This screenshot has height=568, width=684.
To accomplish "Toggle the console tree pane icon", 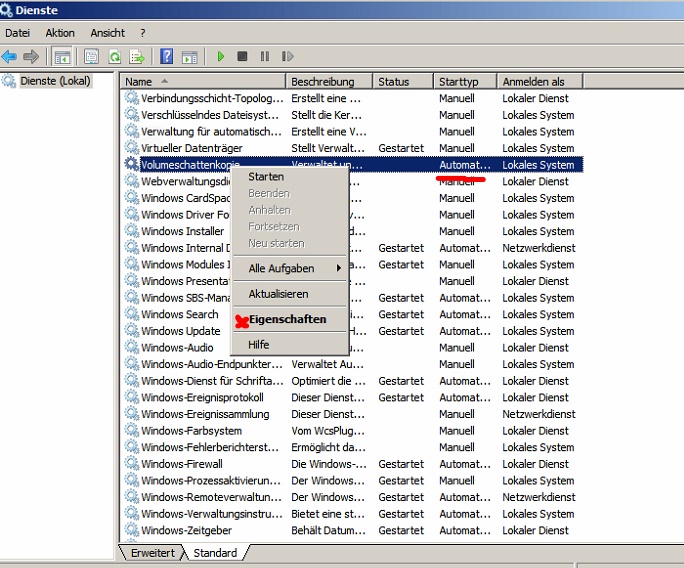I will pyautogui.click(x=62, y=56).
